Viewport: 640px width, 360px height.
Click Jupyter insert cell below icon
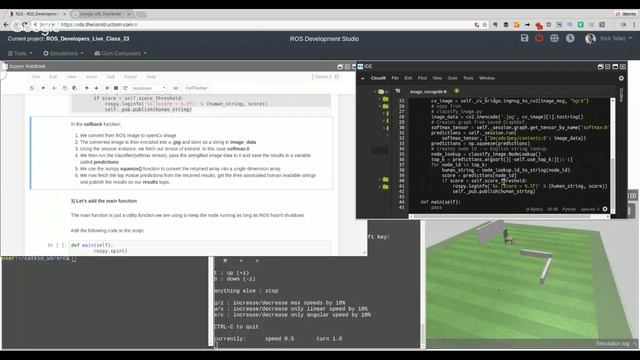[43, 88]
